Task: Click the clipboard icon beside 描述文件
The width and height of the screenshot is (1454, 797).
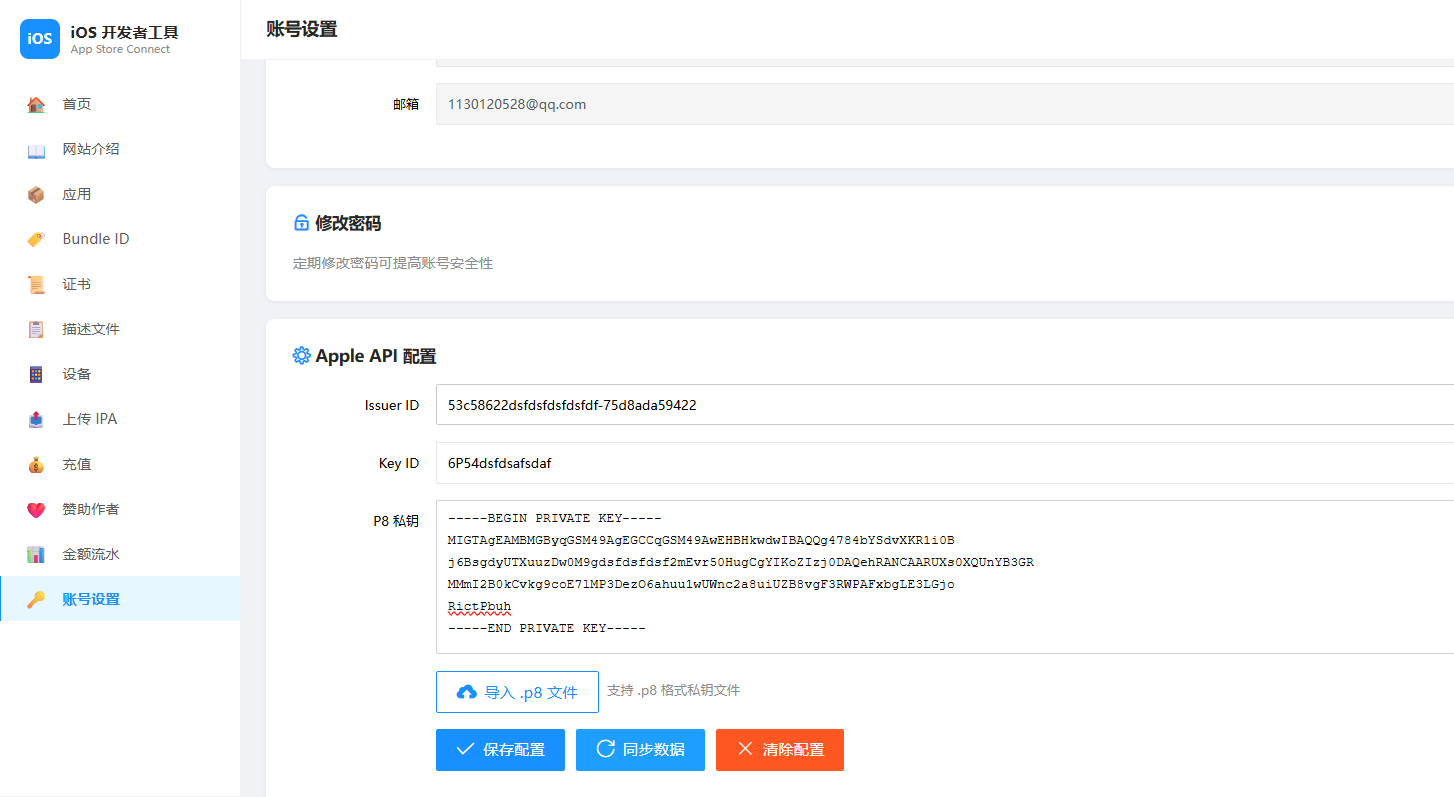Action: 36,330
